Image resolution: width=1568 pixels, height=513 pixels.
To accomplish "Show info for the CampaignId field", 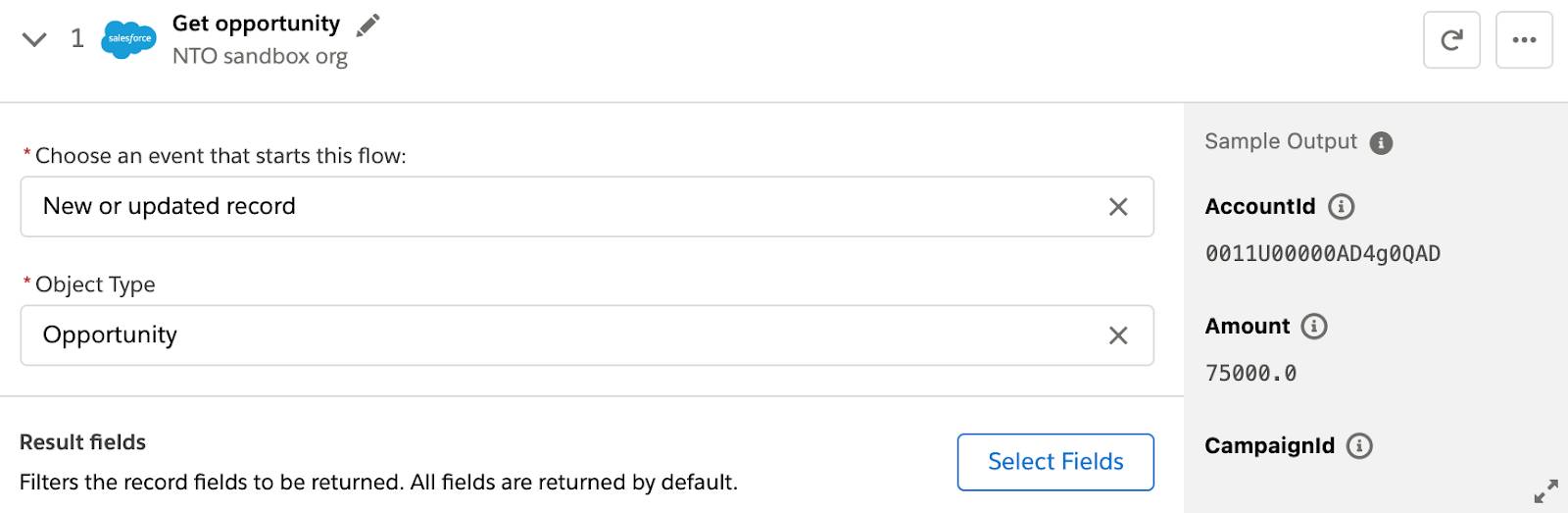I will pyautogui.click(x=1359, y=446).
